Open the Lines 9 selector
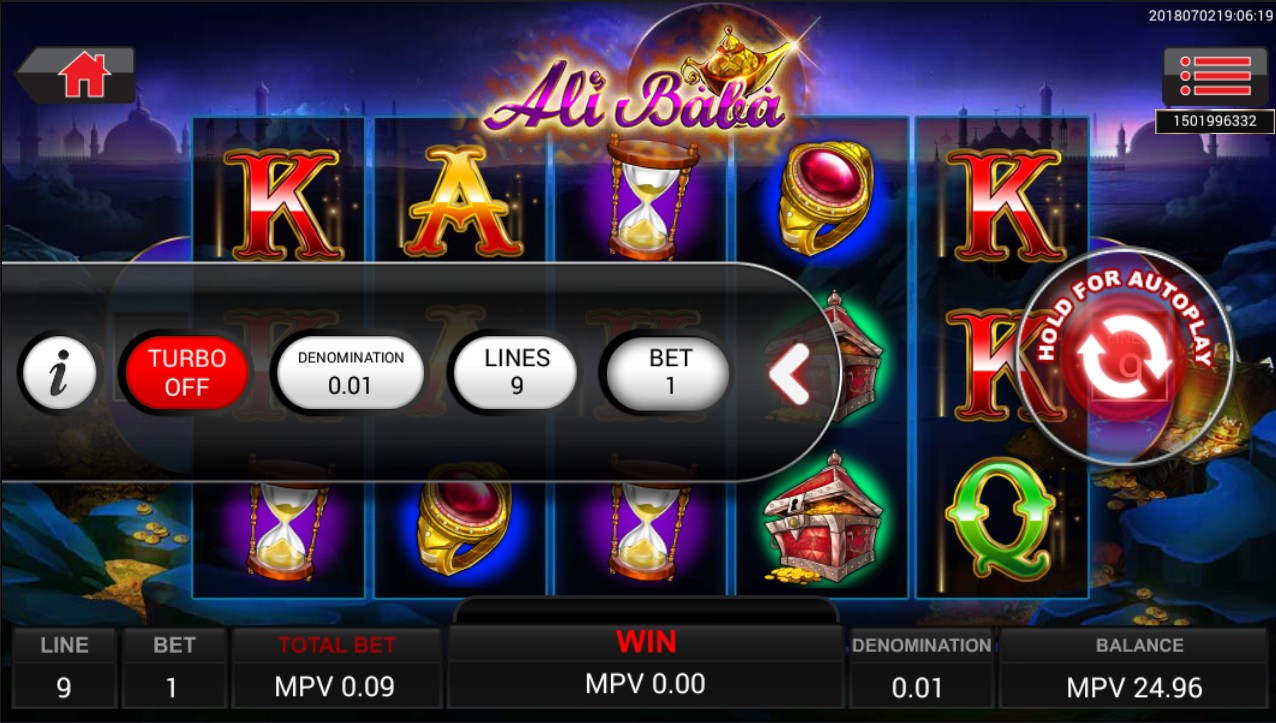This screenshot has height=723, width=1276. pyautogui.click(x=517, y=372)
